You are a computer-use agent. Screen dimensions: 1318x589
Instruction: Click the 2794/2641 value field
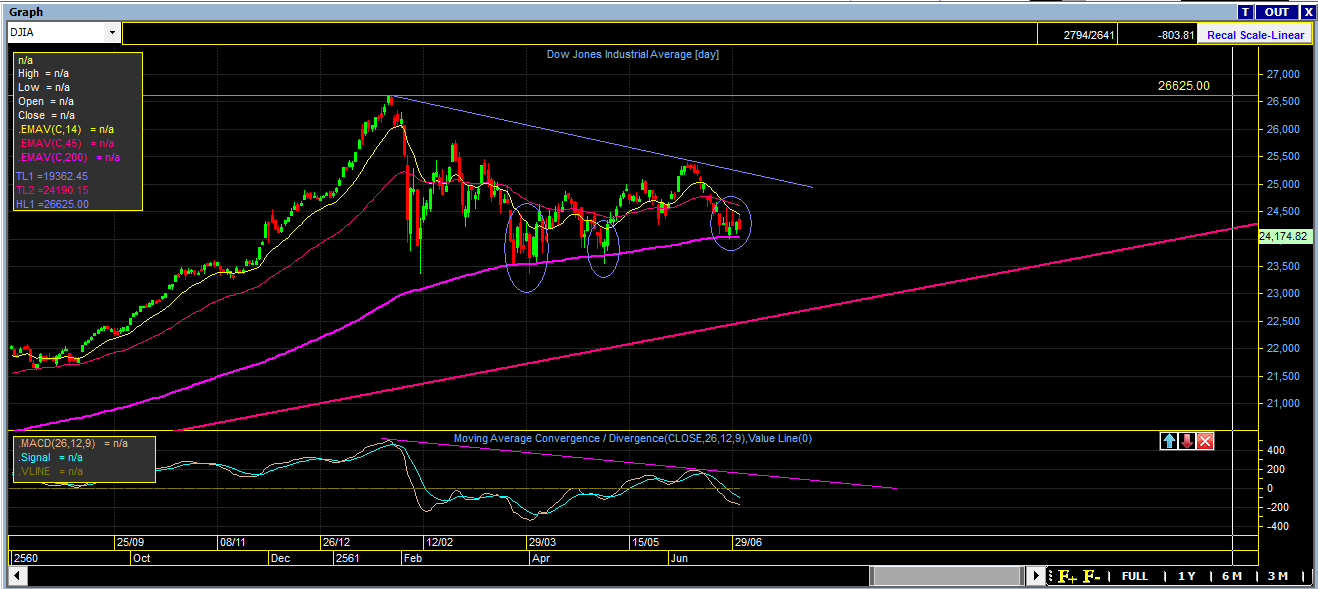pyautogui.click(x=1079, y=35)
